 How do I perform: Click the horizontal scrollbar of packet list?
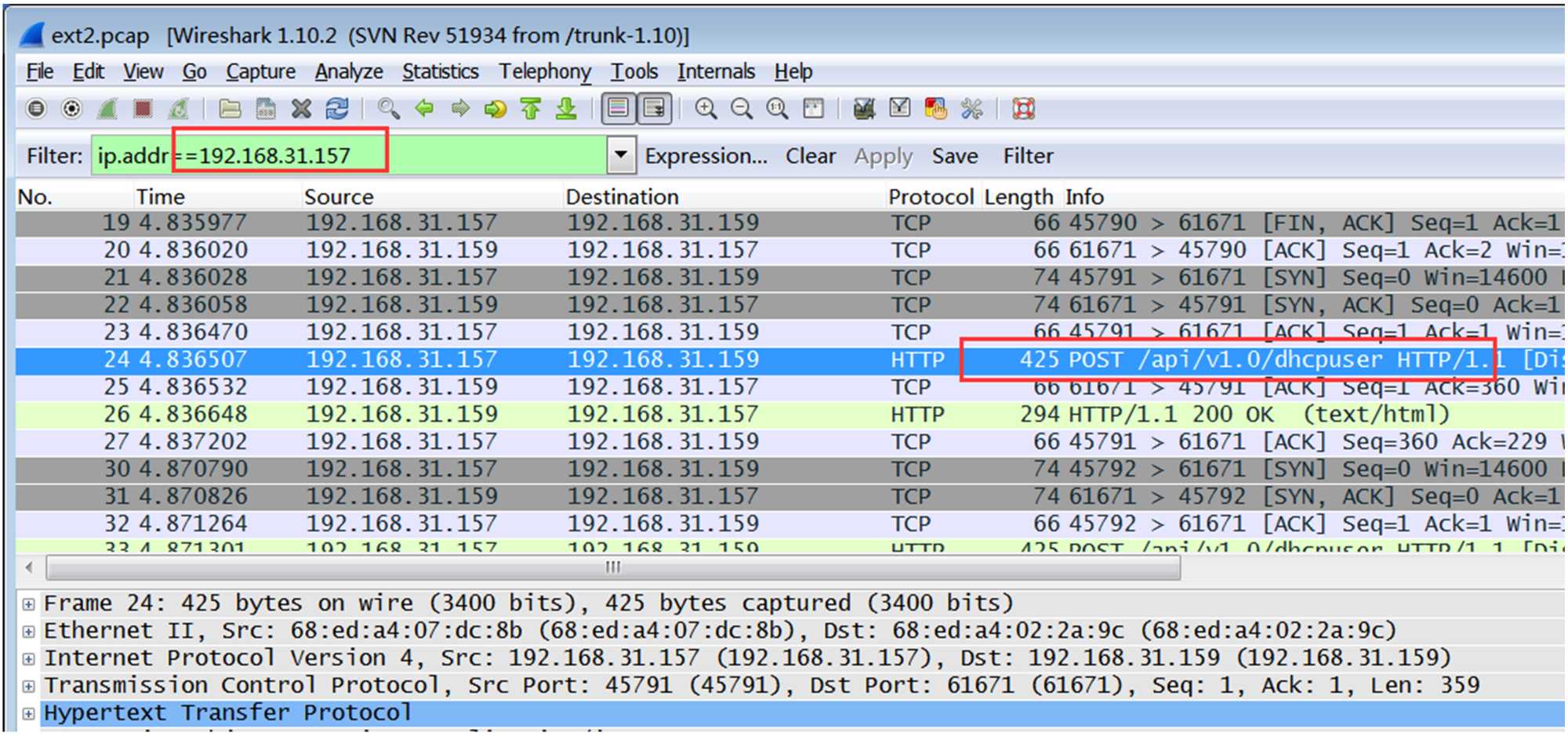[612, 567]
